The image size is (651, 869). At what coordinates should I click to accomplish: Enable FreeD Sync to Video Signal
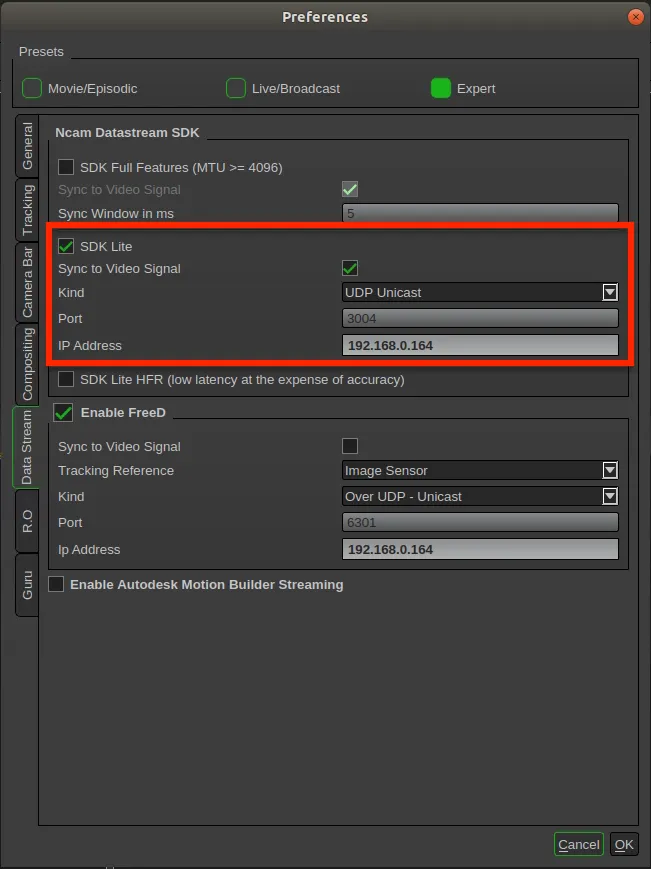point(350,446)
